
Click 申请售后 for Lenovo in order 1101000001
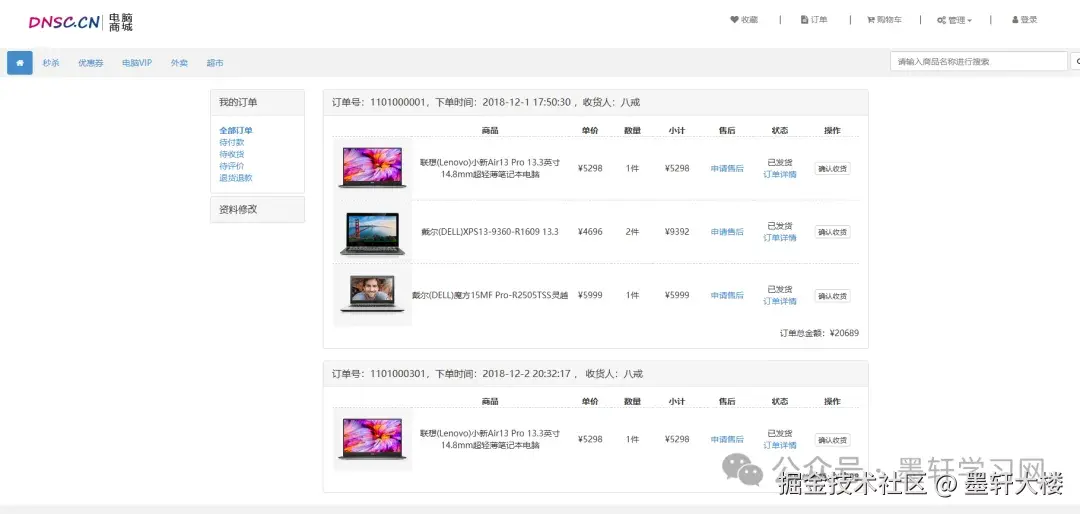click(727, 168)
